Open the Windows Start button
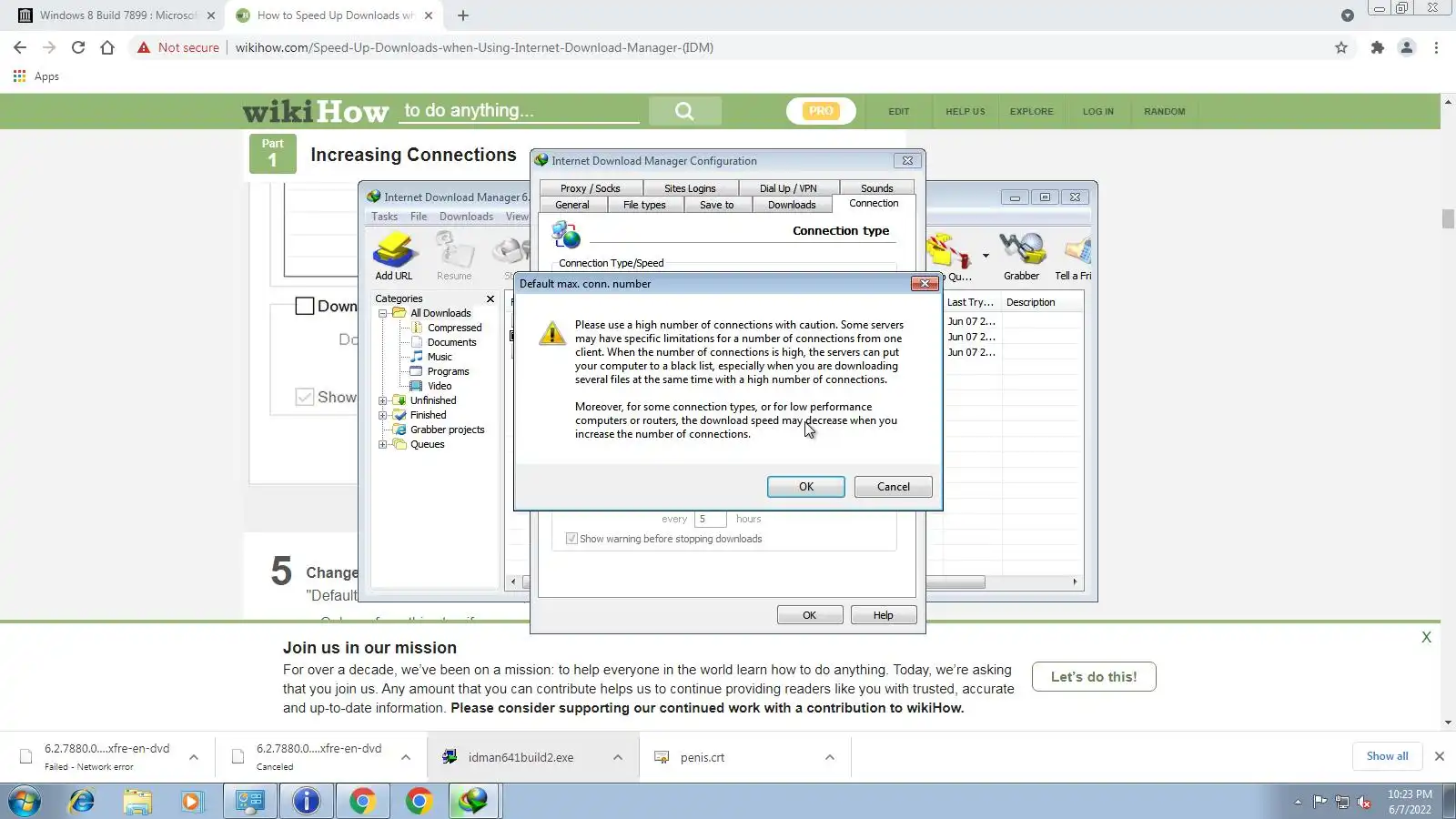The height and width of the screenshot is (819, 1456). click(25, 802)
